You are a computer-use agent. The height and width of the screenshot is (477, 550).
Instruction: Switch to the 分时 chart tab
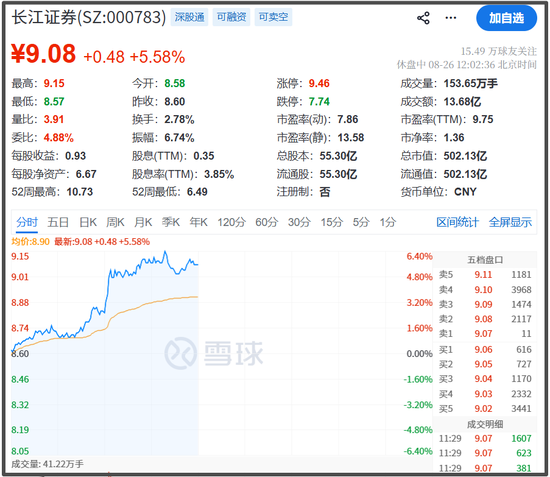coord(27,222)
